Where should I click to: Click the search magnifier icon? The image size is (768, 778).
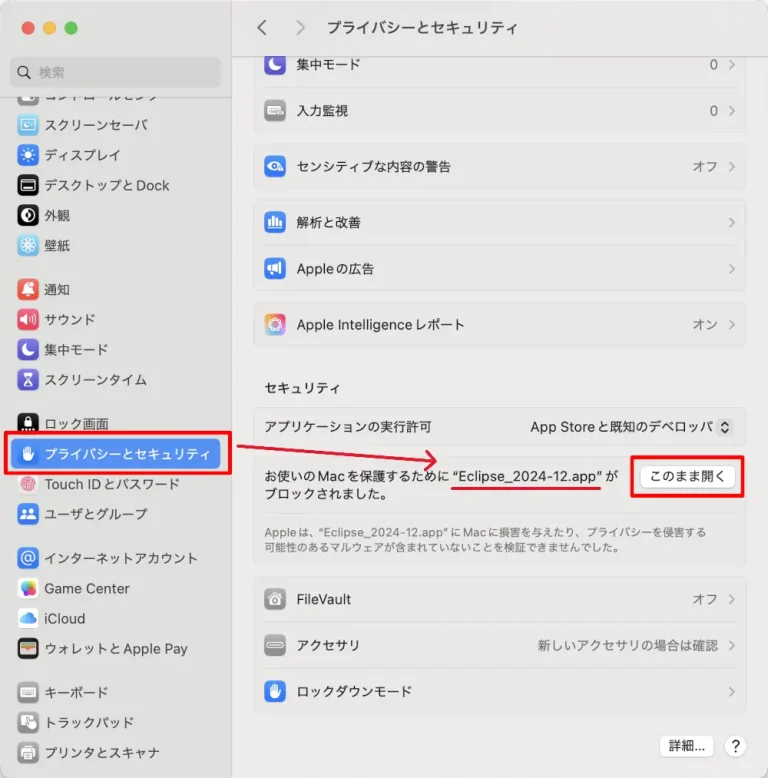pyautogui.click(x=24, y=72)
